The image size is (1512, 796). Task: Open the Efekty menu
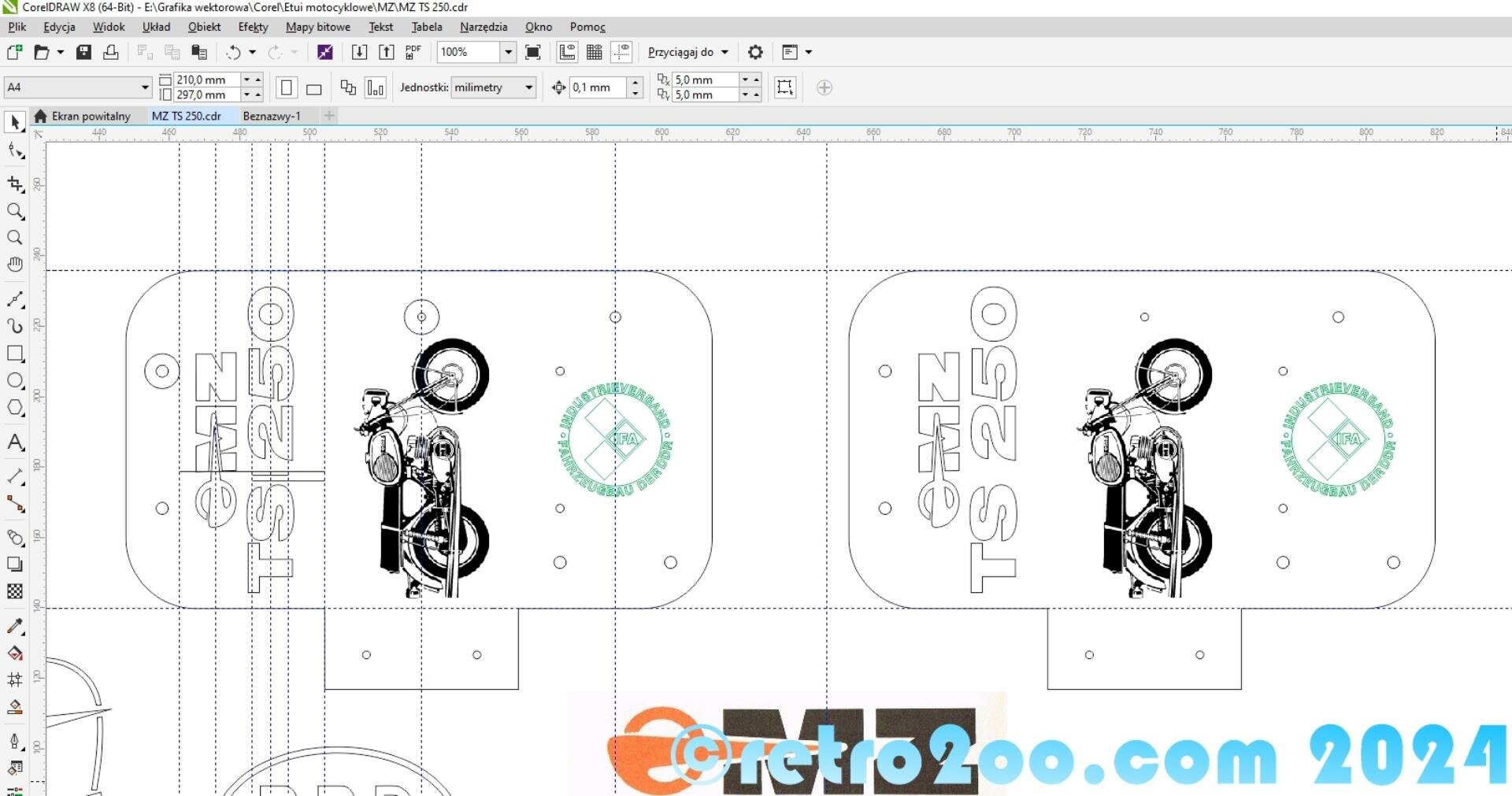tap(253, 27)
